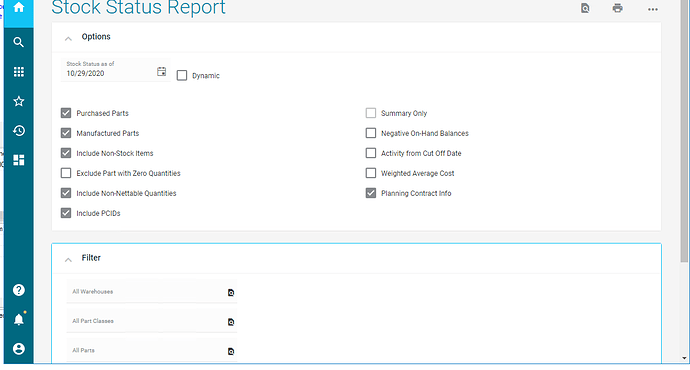This screenshot has width=690, height=370.
Task: Open the recent history clock icon
Action: click(x=18, y=131)
